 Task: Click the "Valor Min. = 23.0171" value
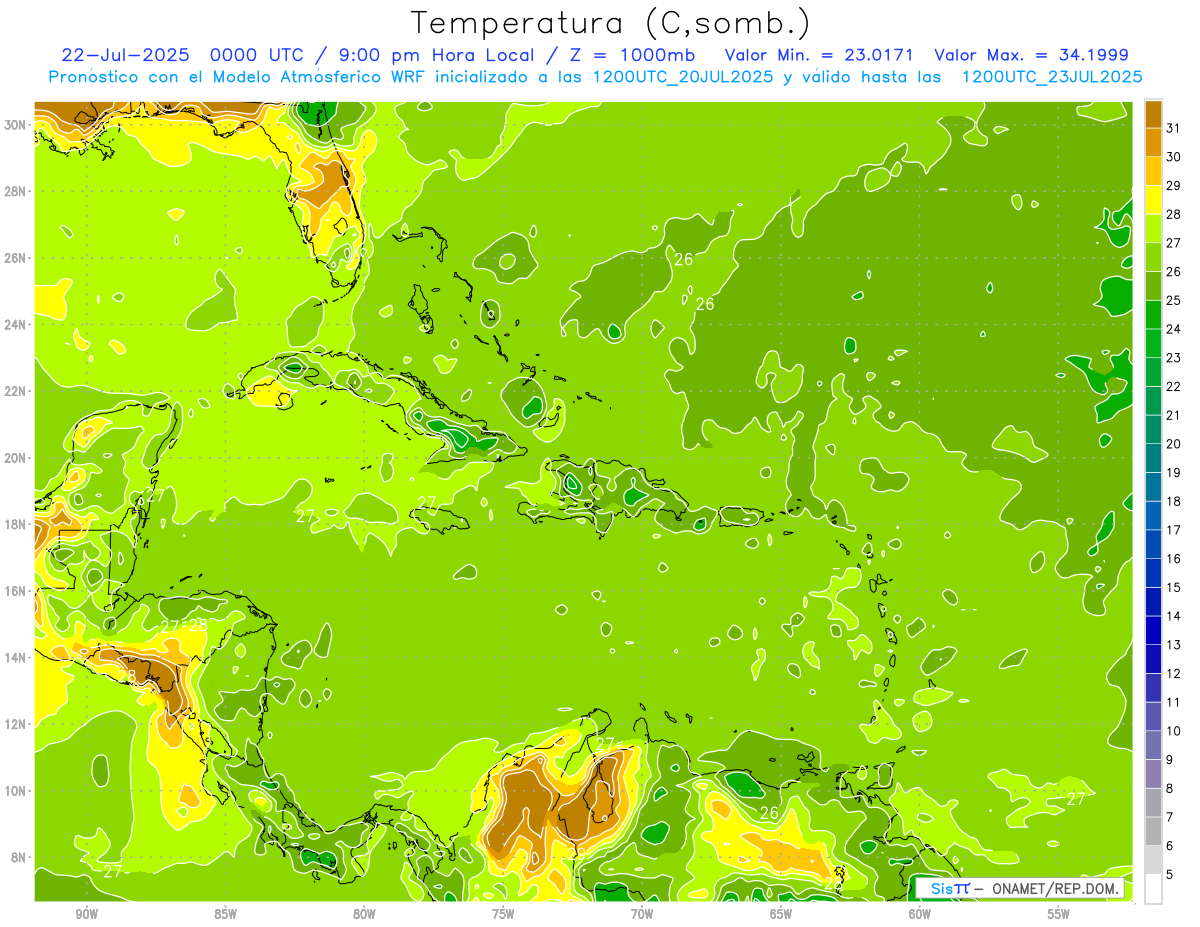[x=818, y=55]
